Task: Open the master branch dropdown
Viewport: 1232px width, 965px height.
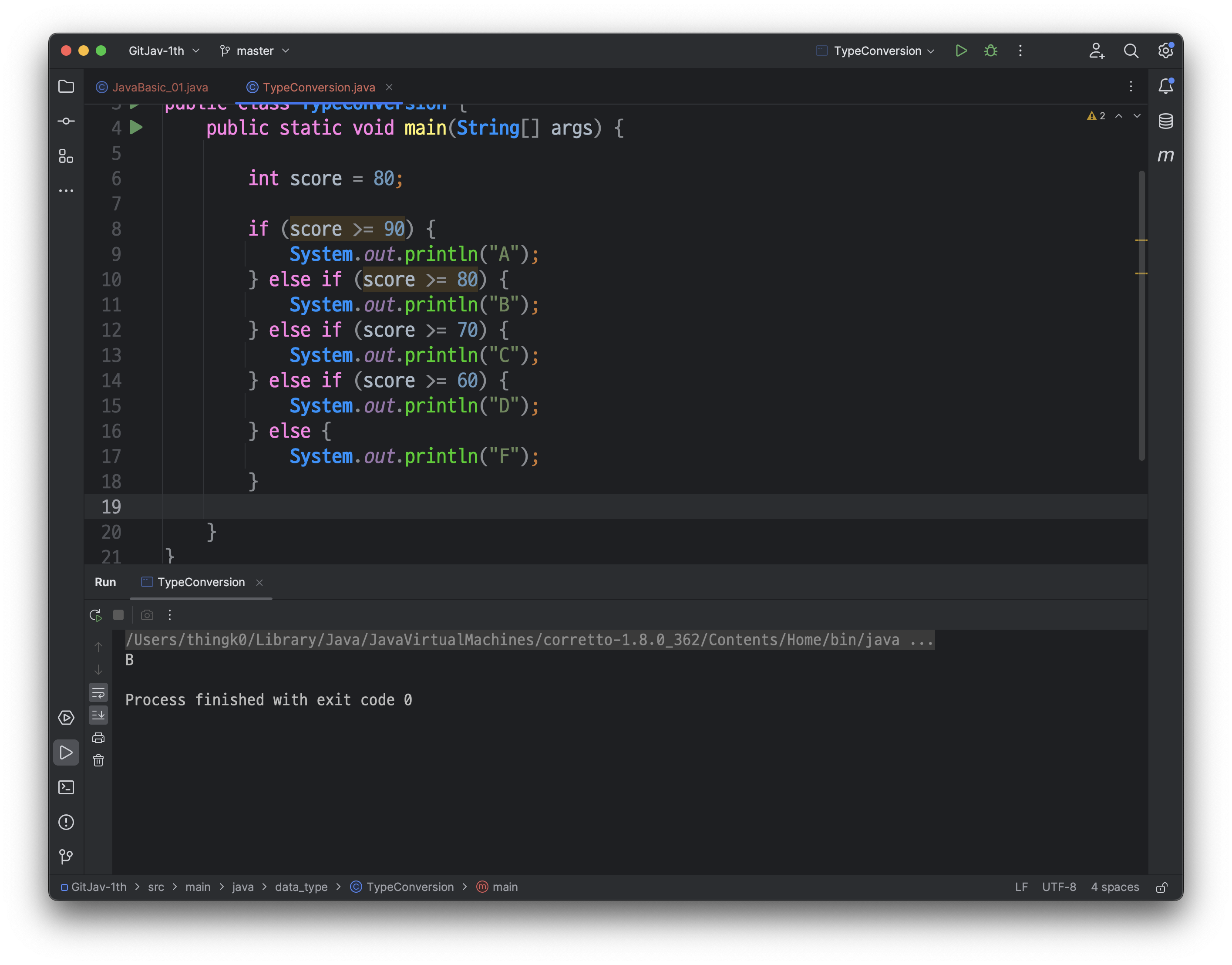Action: click(255, 51)
